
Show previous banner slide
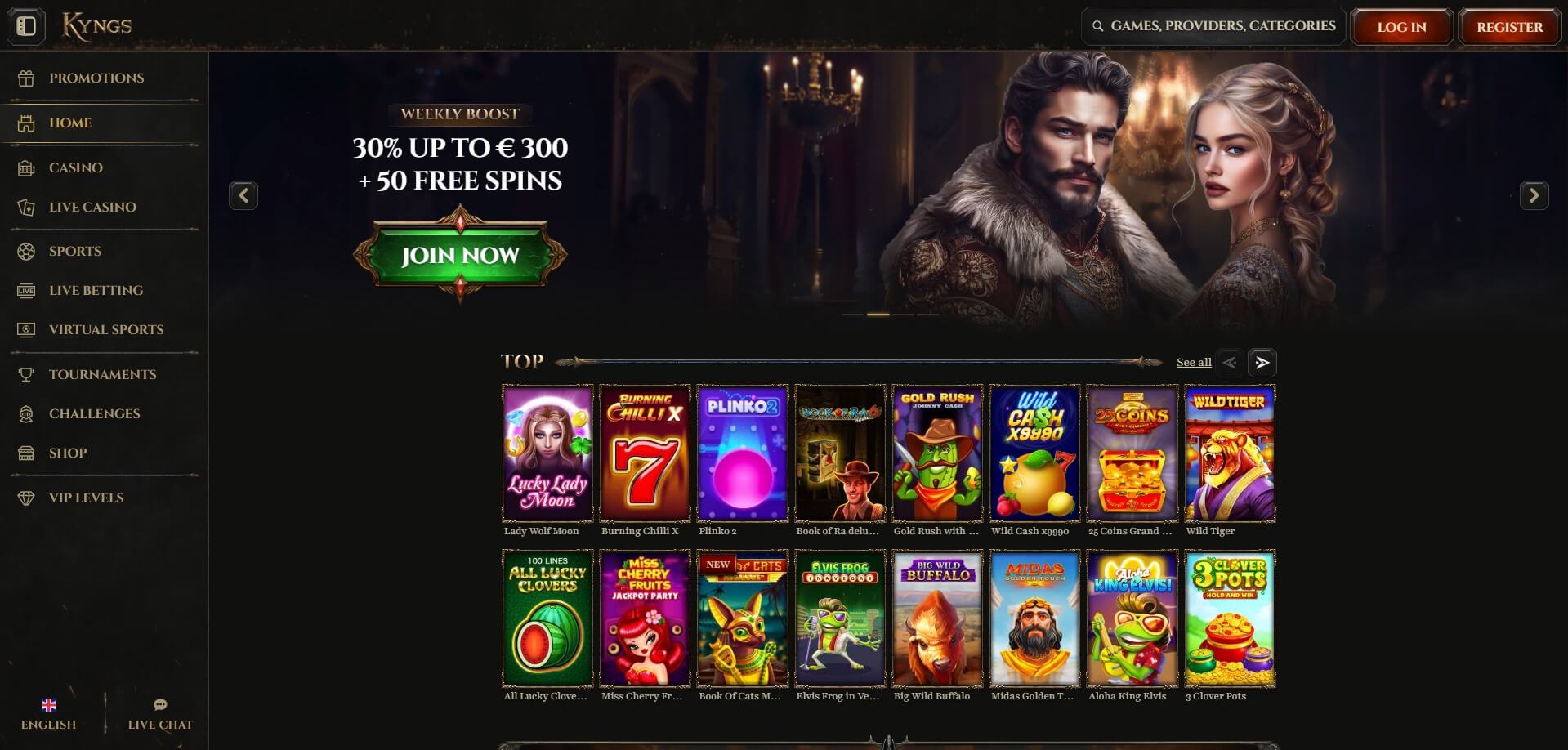click(x=243, y=195)
